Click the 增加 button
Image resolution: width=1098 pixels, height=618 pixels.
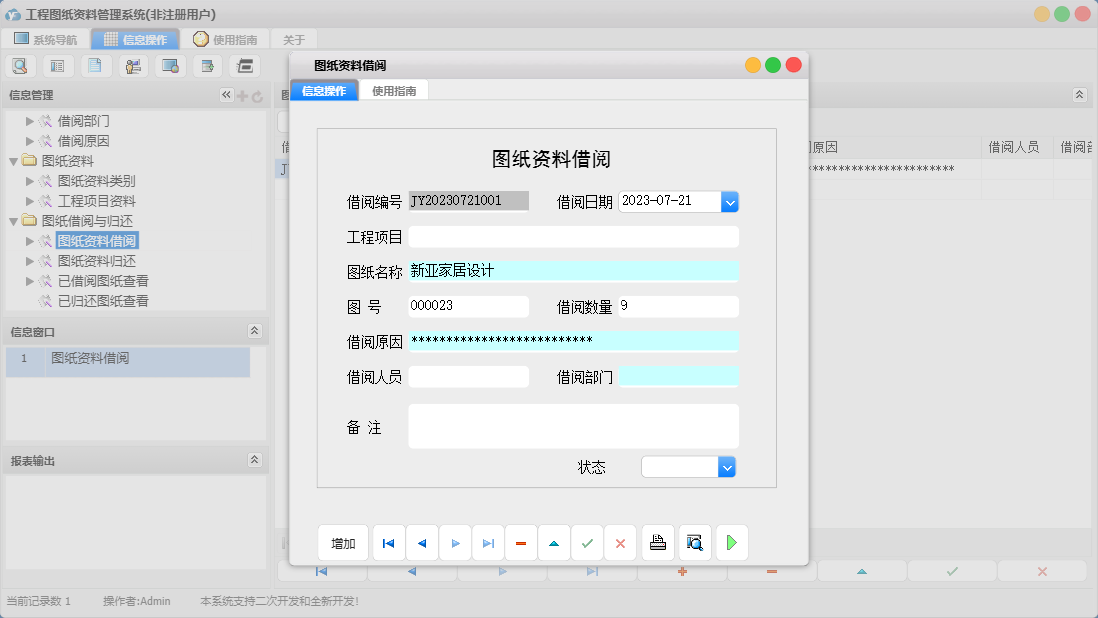[x=342, y=542]
